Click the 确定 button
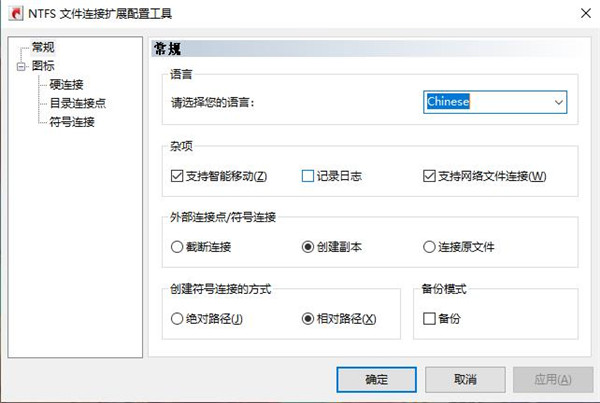Viewport: 600px width, 403px height. (x=375, y=380)
